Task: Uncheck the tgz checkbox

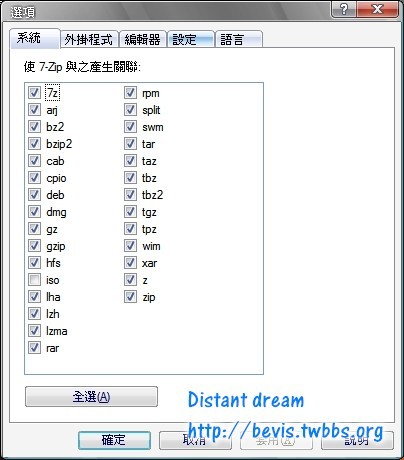Action: [x=130, y=212]
